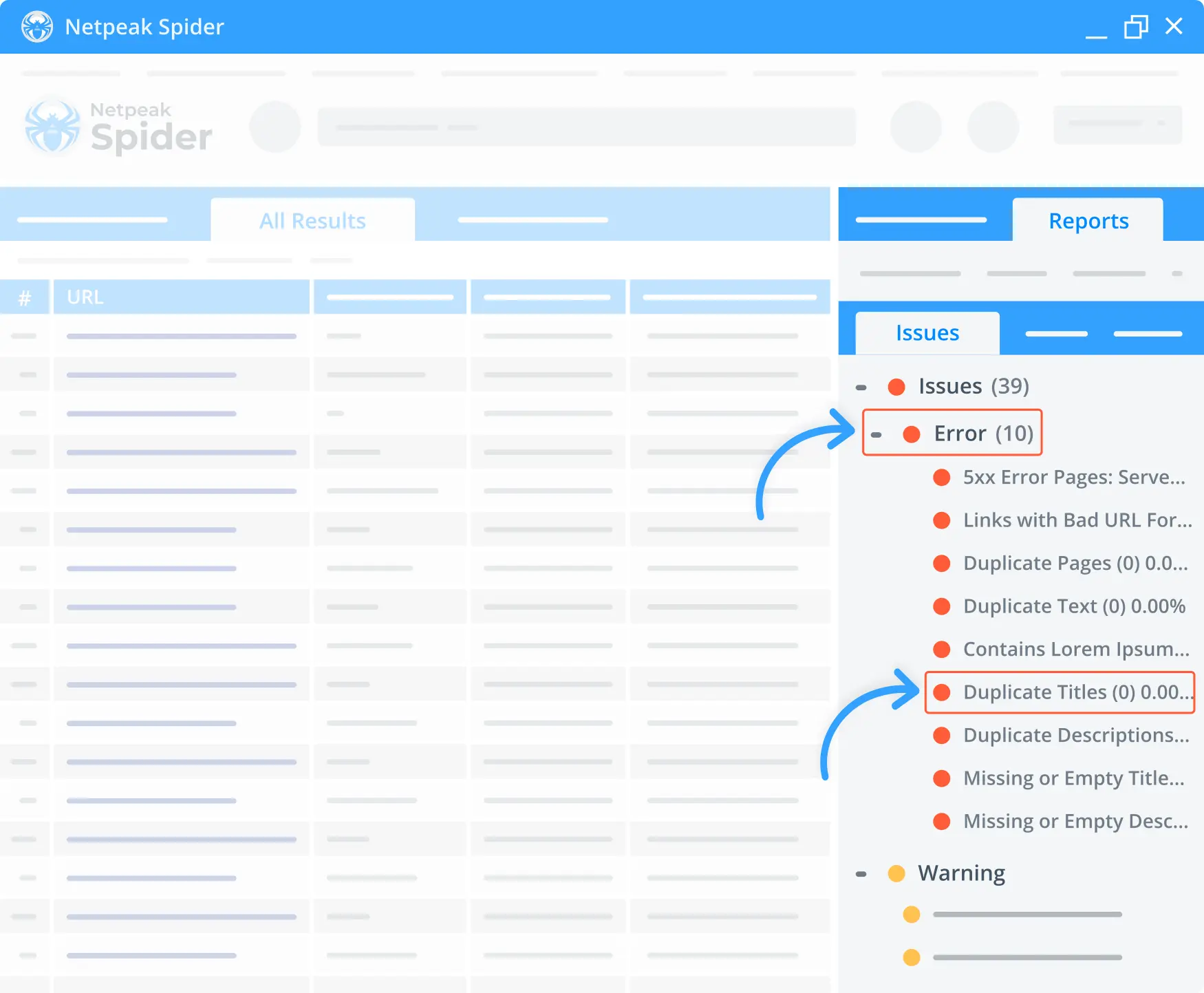This screenshot has height=993, width=1204.
Task: Open Links with Bad URL Format issue
Action: 1077,520
